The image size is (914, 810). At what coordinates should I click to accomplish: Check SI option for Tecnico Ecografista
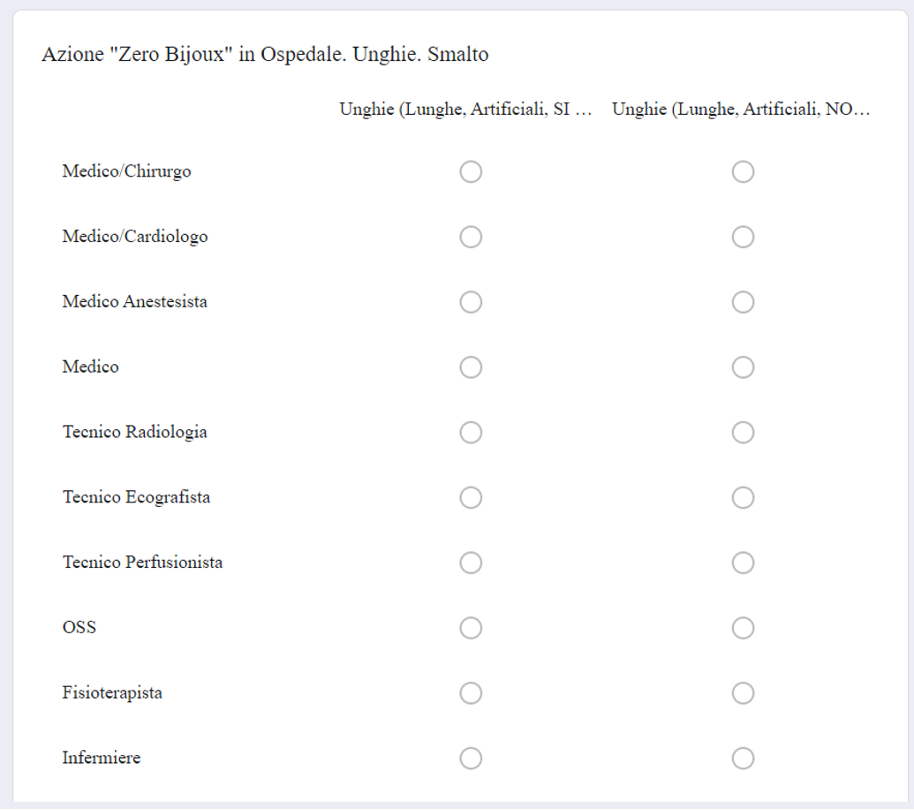pyautogui.click(x=470, y=498)
